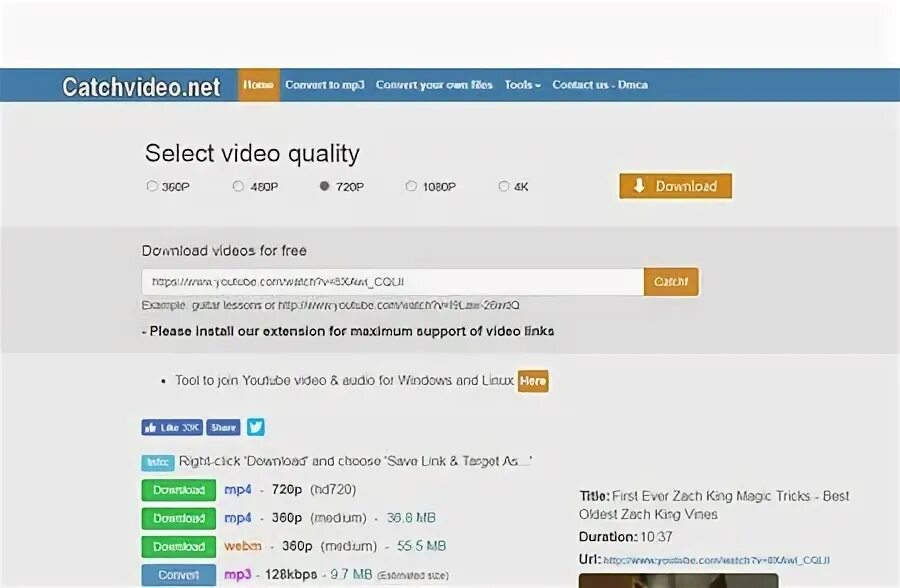Select the 360P quality radio button

click(x=152, y=185)
